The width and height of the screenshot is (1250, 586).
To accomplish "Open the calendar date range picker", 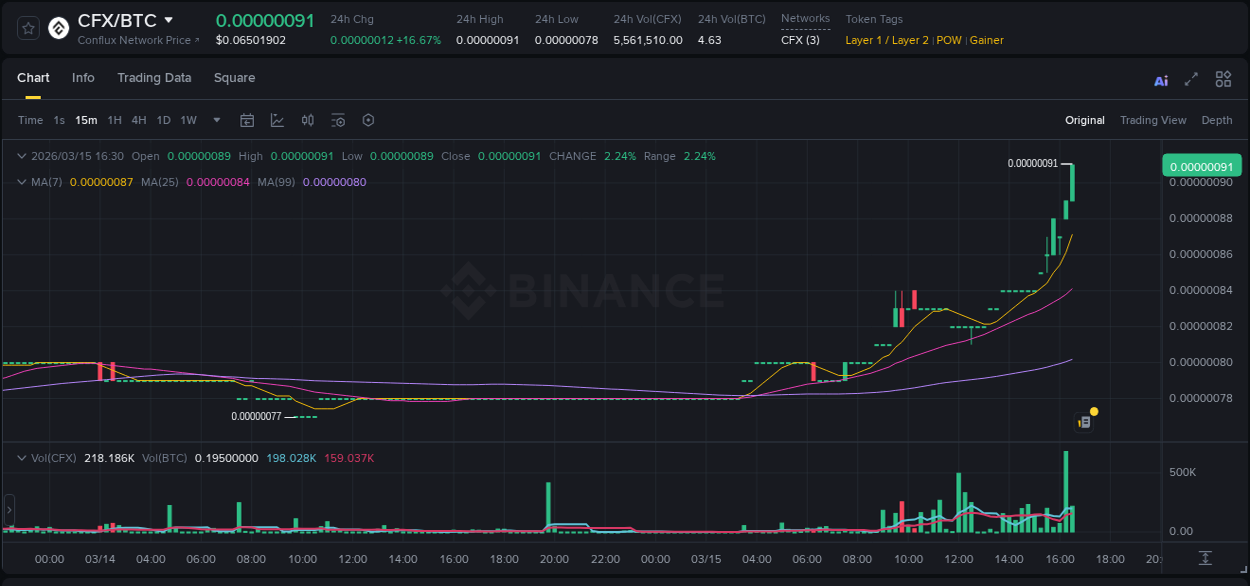I will coord(247,120).
